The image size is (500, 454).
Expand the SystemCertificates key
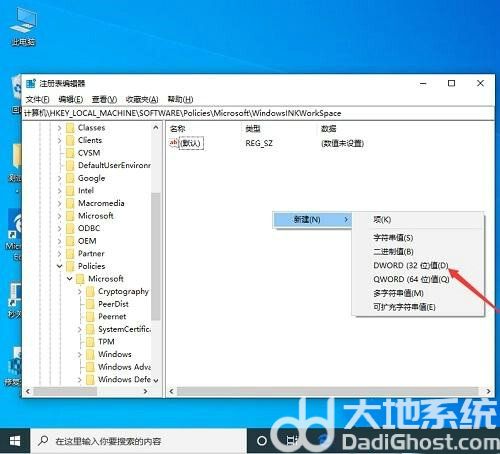click(x=79, y=330)
